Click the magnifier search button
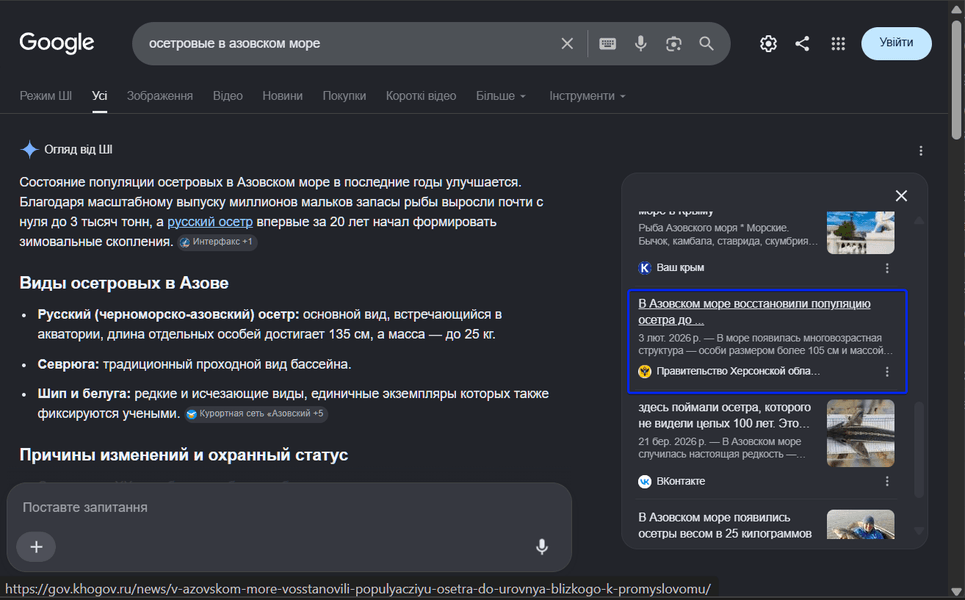 707,44
